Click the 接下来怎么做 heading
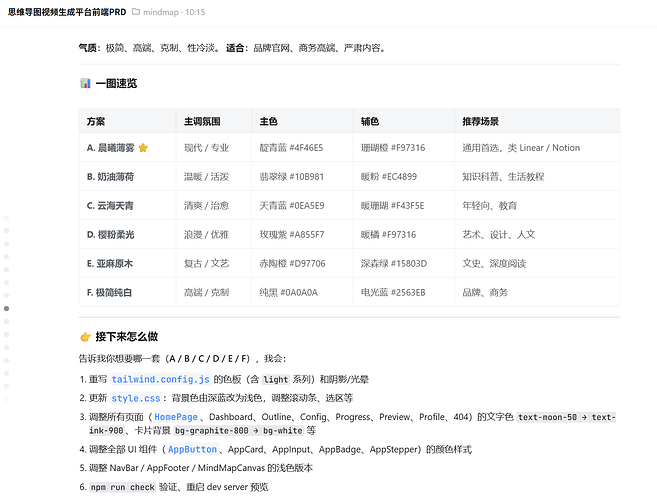The image size is (657, 500). pyautogui.click(x=127, y=337)
